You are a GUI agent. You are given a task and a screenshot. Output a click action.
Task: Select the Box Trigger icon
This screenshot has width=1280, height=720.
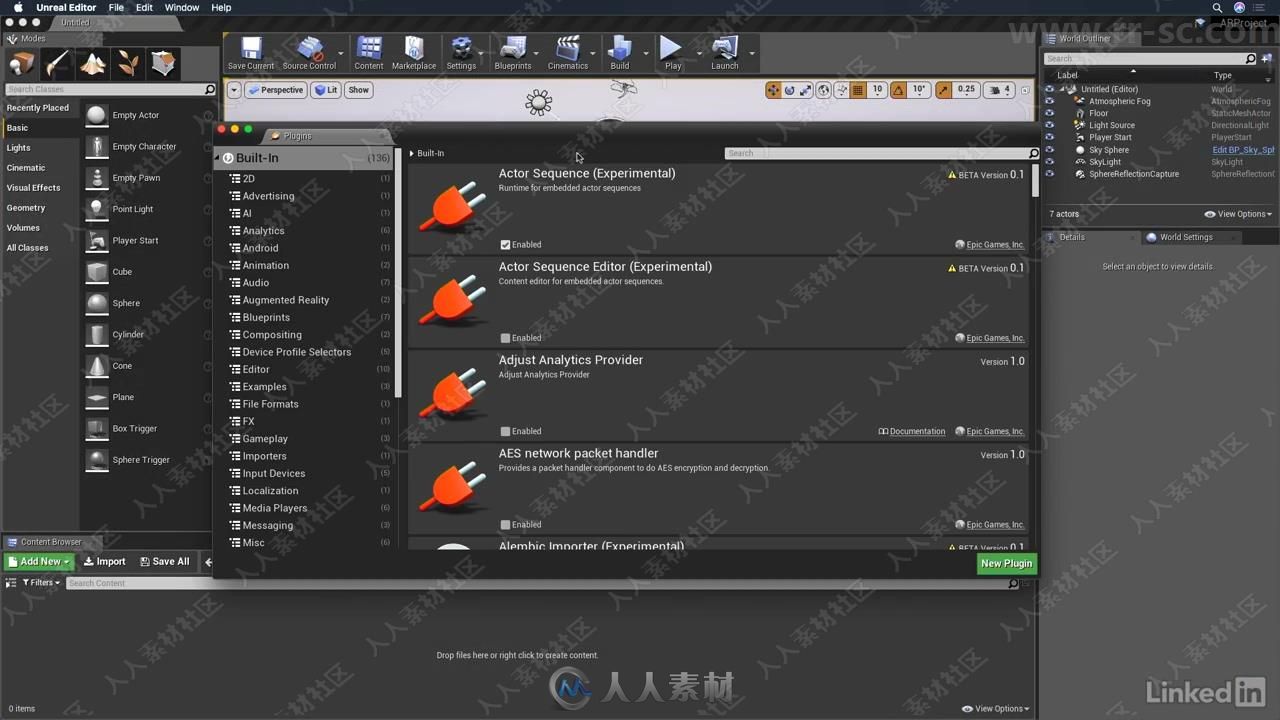(x=97, y=428)
